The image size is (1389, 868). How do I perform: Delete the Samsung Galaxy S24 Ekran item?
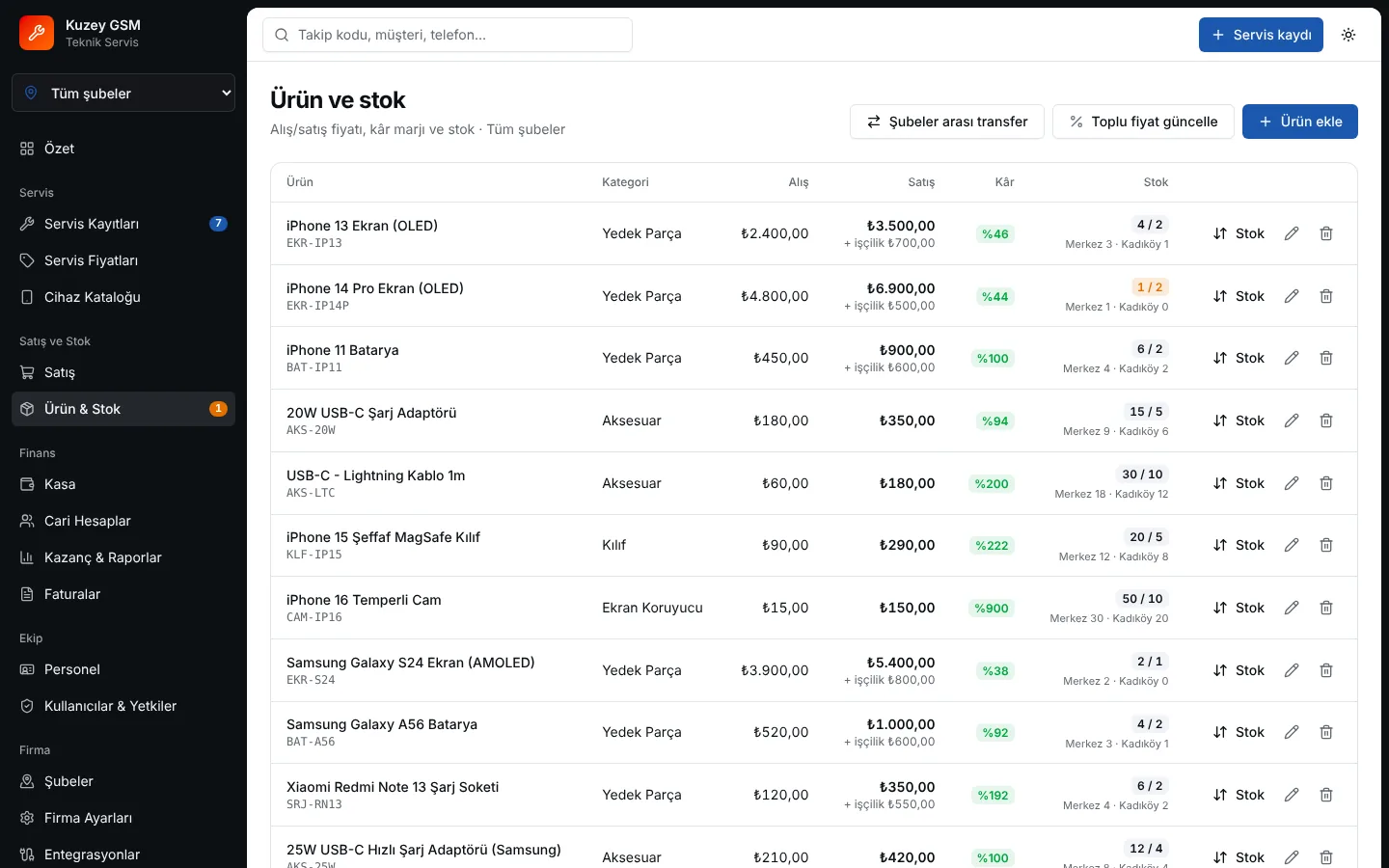click(1326, 670)
